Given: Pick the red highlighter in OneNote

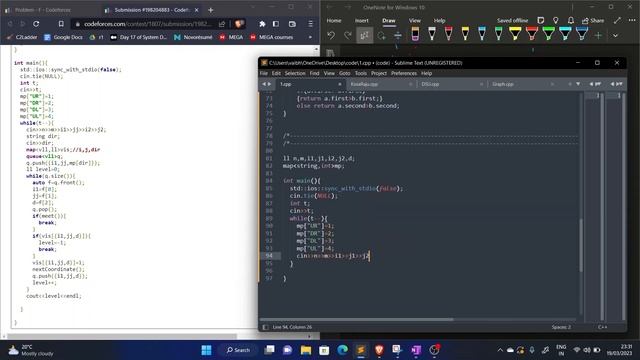Looking at the screenshot, I should pyautogui.click(x=532, y=34).
